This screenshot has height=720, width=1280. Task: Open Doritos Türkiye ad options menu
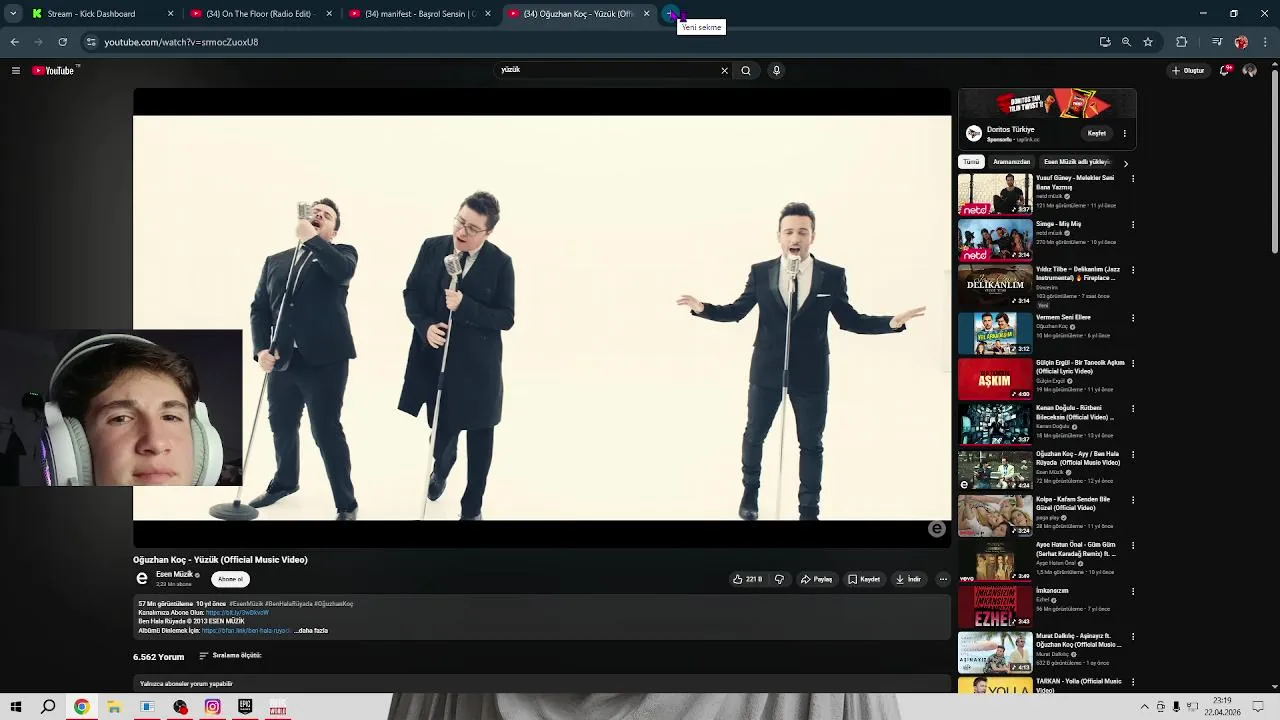coord(1124,133)
